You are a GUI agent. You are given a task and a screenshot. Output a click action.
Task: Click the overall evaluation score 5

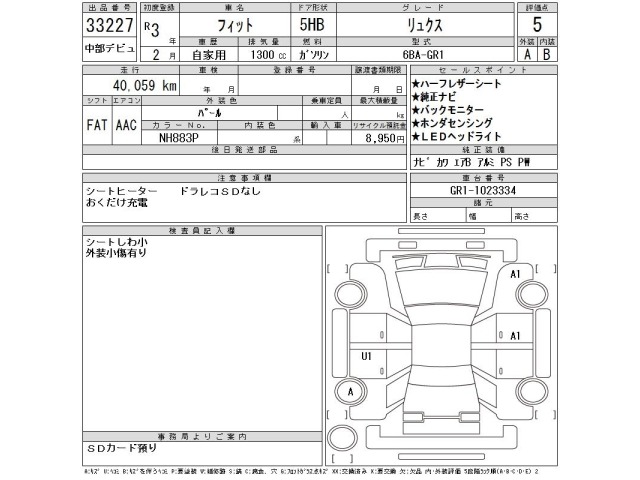coord(537,24)
